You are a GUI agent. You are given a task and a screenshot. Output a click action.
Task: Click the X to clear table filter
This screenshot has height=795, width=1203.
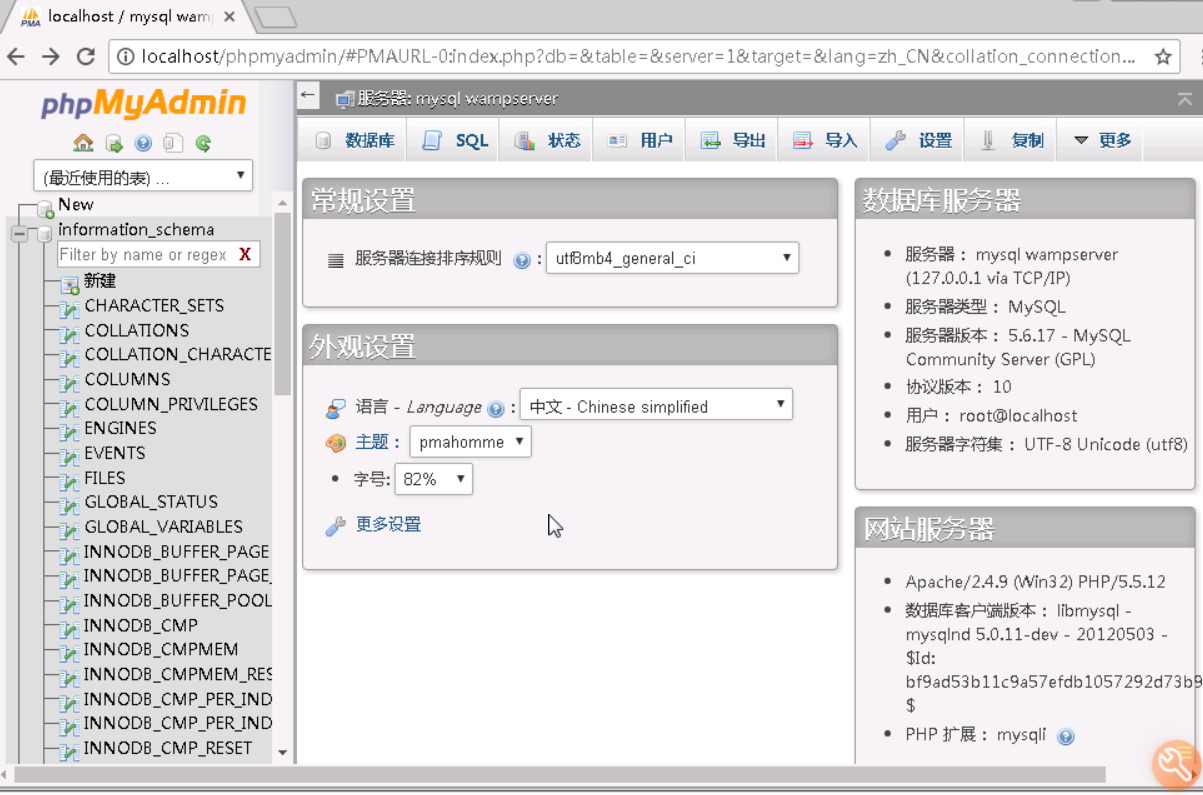coord(245,255)
